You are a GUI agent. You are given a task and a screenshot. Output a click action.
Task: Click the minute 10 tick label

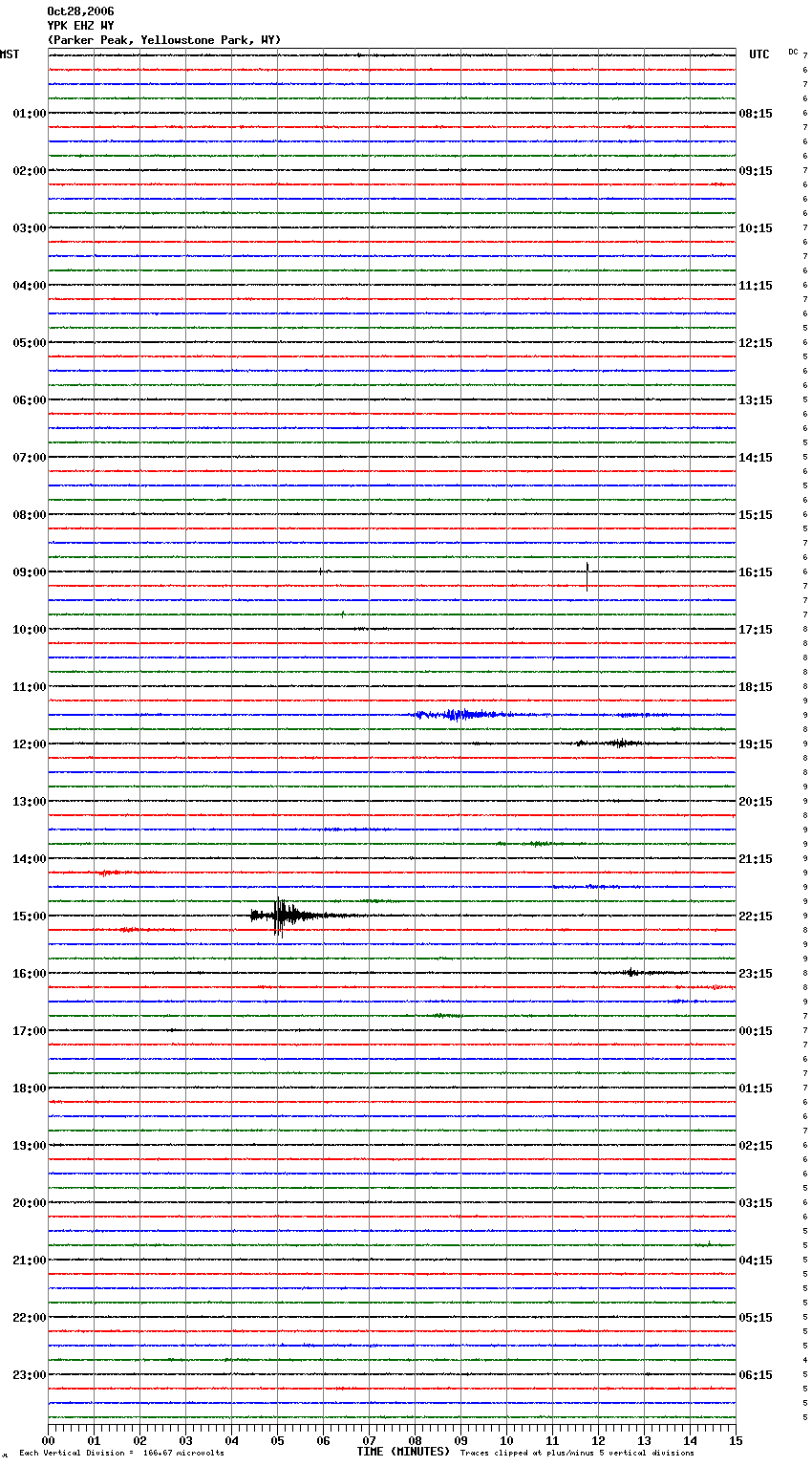coord(506,1440)
